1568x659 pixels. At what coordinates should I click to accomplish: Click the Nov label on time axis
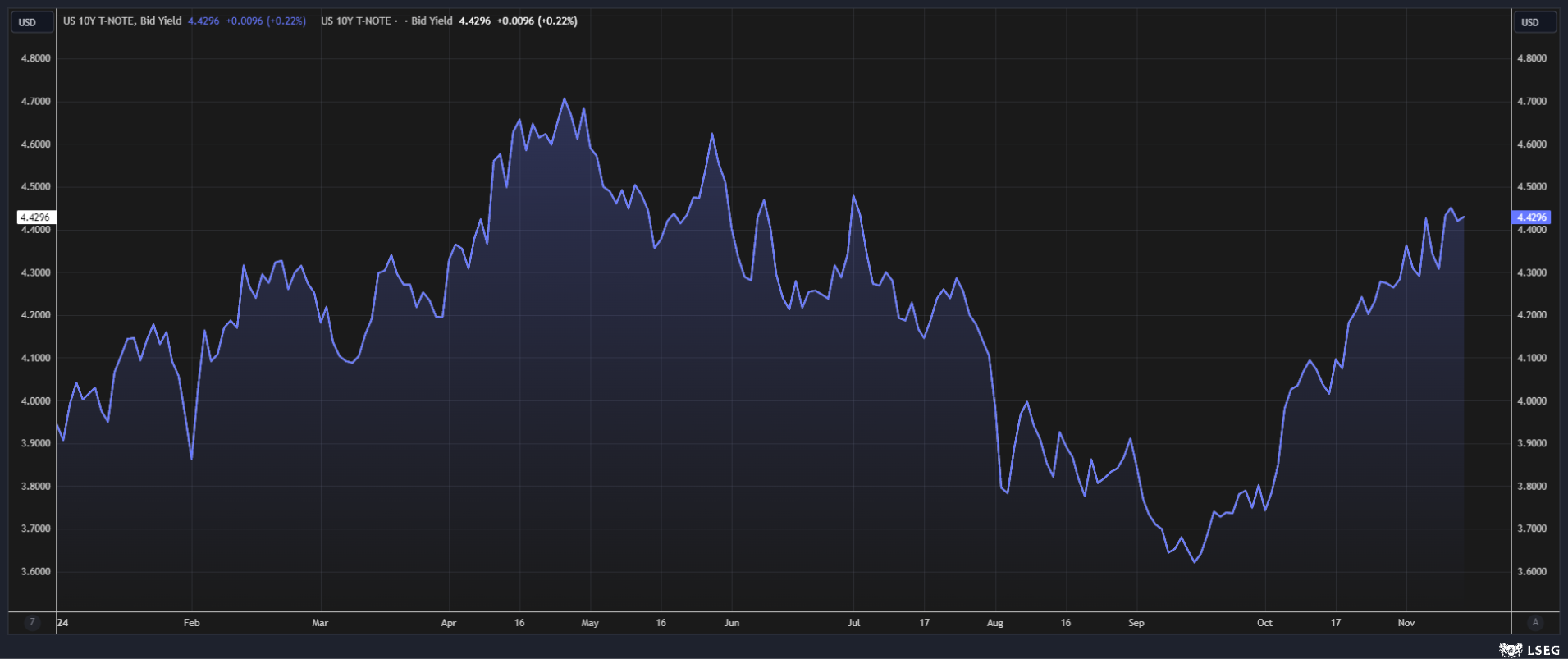click(x=1406, y=623)
